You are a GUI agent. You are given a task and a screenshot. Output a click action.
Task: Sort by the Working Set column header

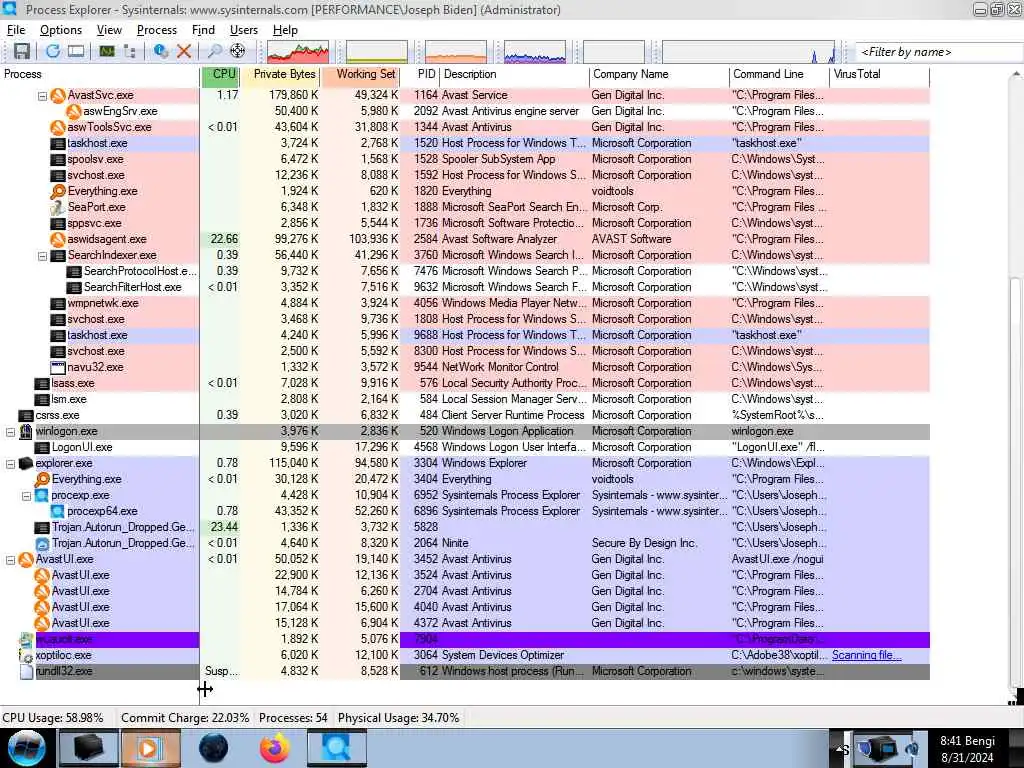pos(360,74)
